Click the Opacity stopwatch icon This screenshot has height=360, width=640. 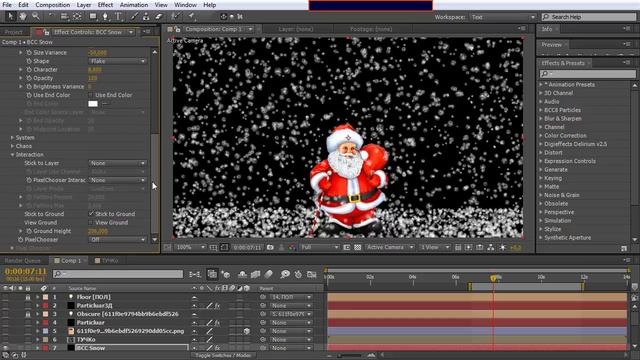click(x=29, y=78)
